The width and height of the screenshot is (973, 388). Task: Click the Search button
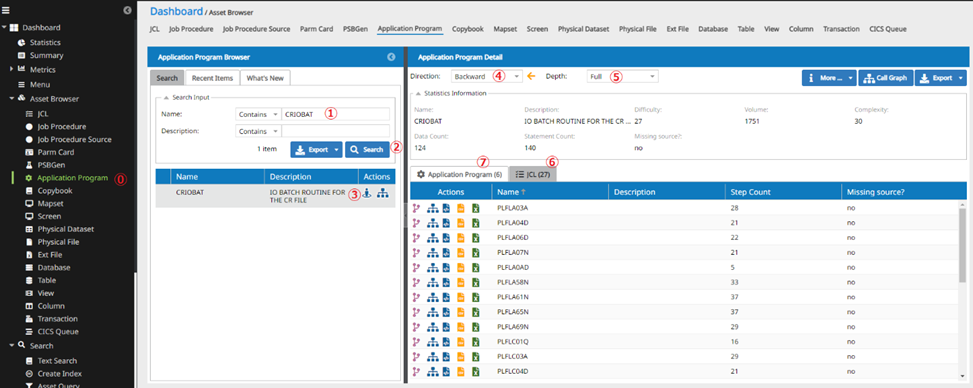point(367,150)
